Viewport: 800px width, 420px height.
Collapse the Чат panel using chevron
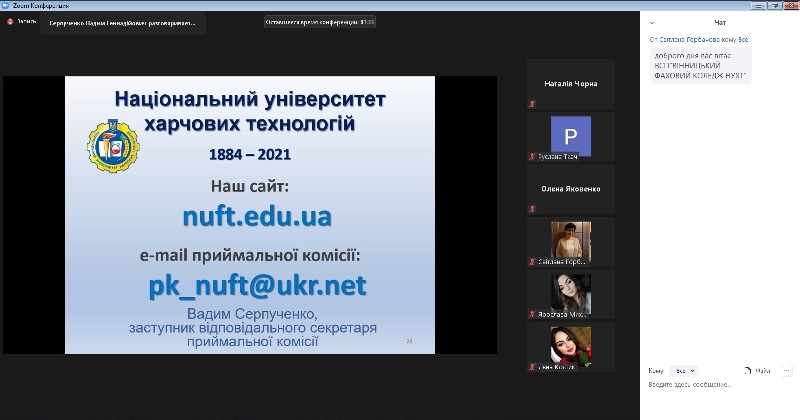[x=652, y=21]
